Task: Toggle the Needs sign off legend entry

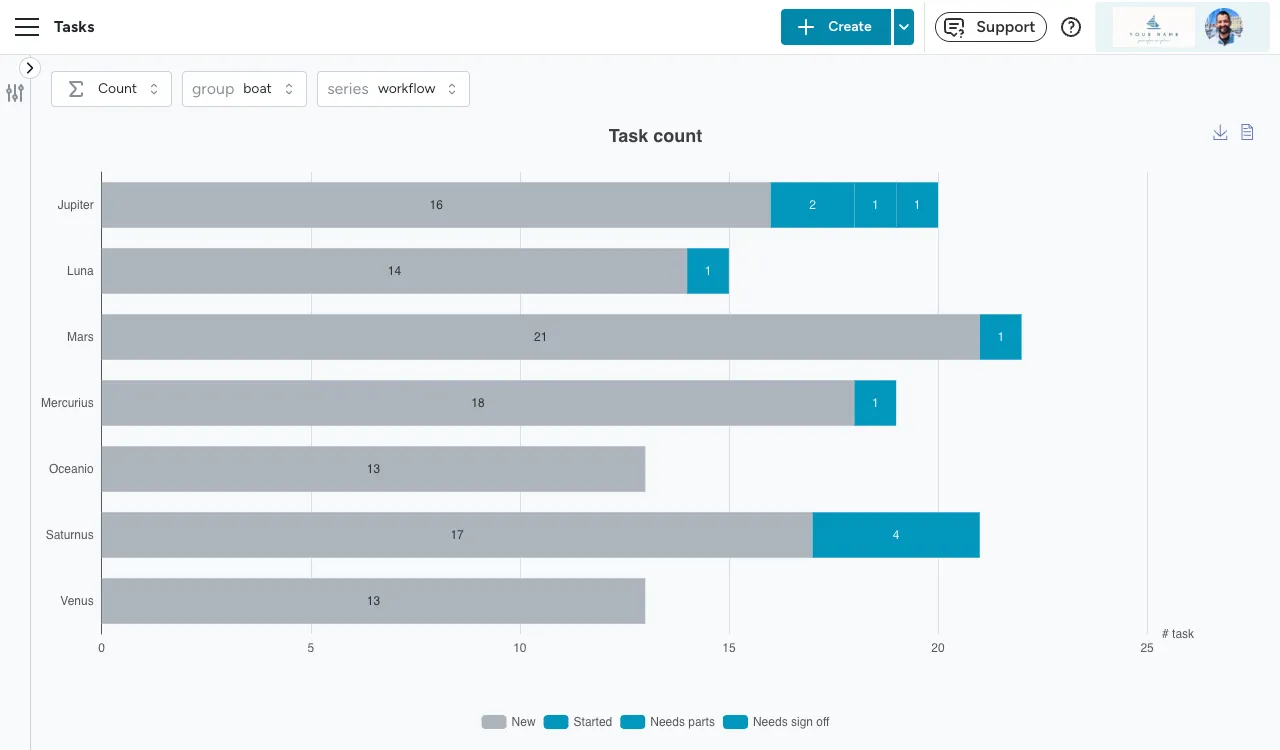Action: click(x=736, y=721)
